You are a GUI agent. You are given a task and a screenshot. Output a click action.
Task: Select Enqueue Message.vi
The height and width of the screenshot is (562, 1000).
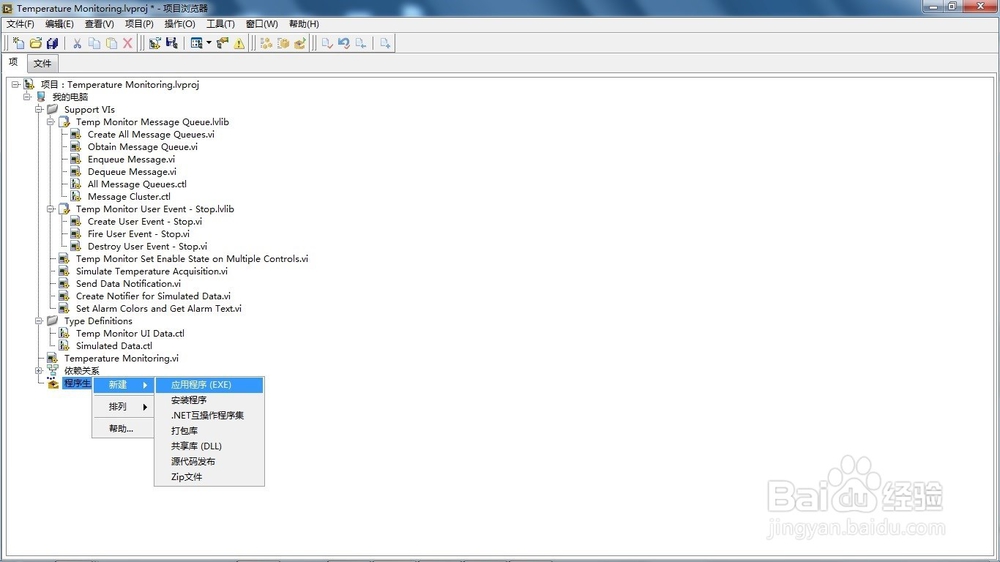[x=131, y=159]
